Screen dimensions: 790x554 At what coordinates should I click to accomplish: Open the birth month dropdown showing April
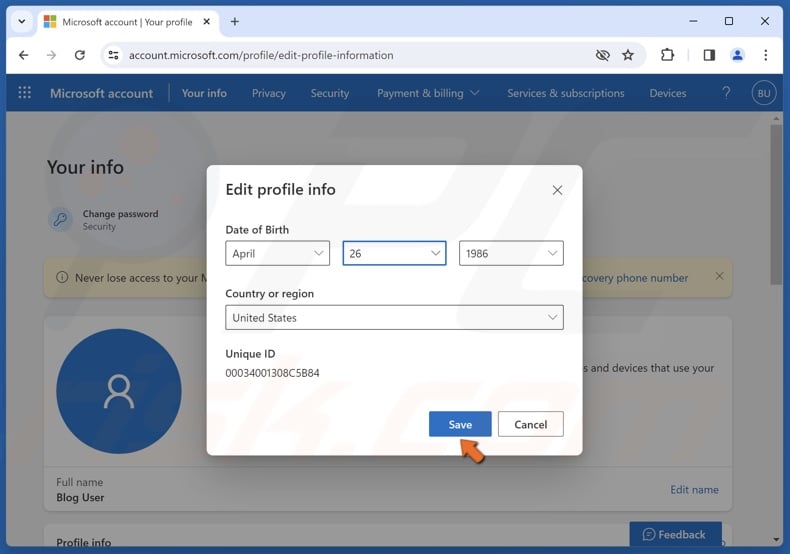[278, 253]
